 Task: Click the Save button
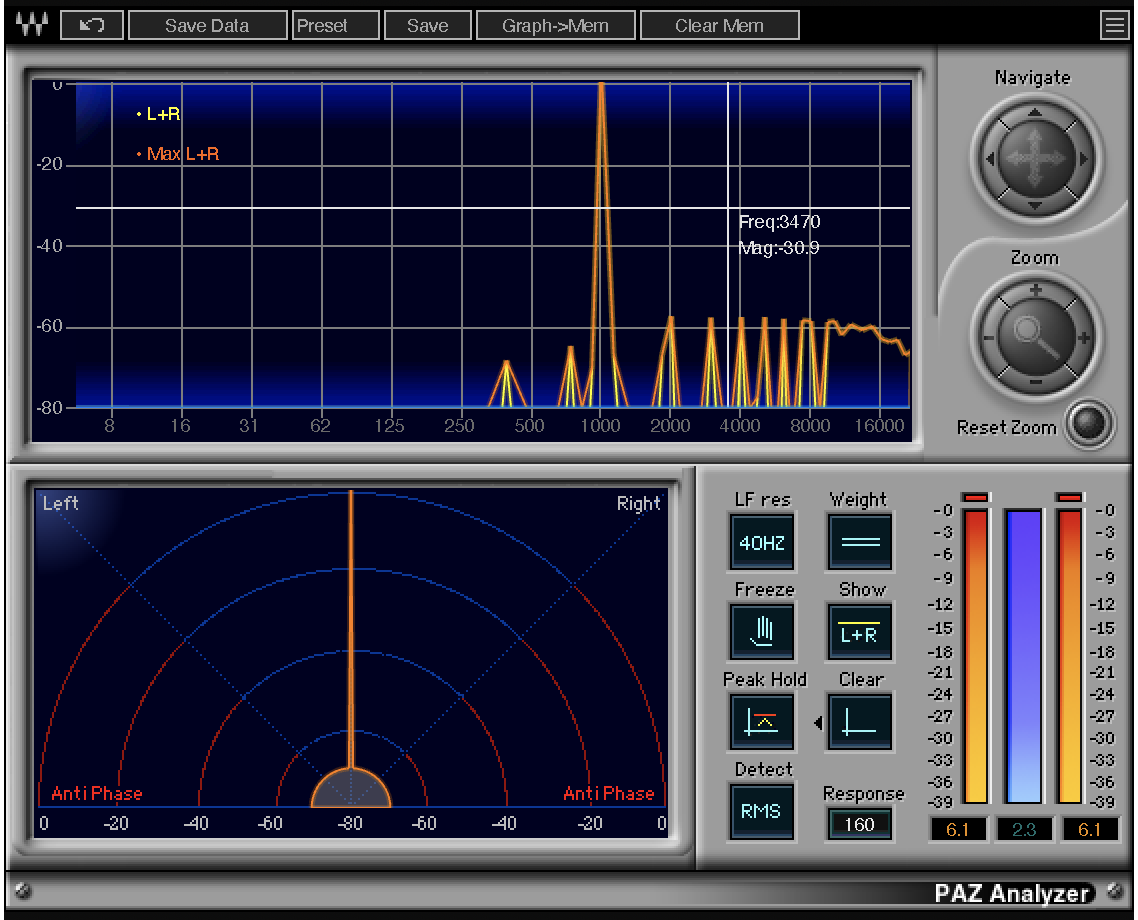427,25
